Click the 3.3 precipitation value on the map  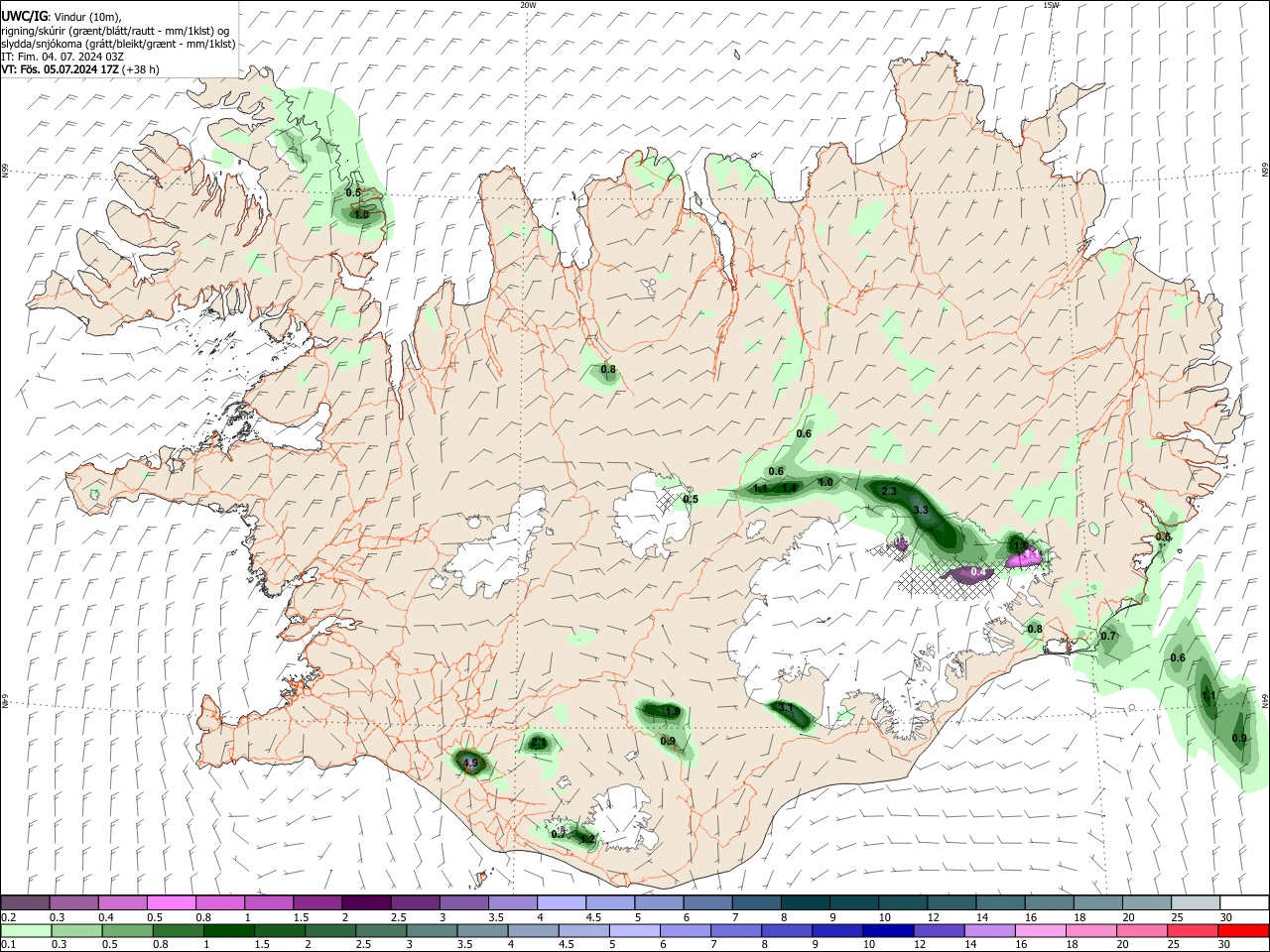[920, 510]
